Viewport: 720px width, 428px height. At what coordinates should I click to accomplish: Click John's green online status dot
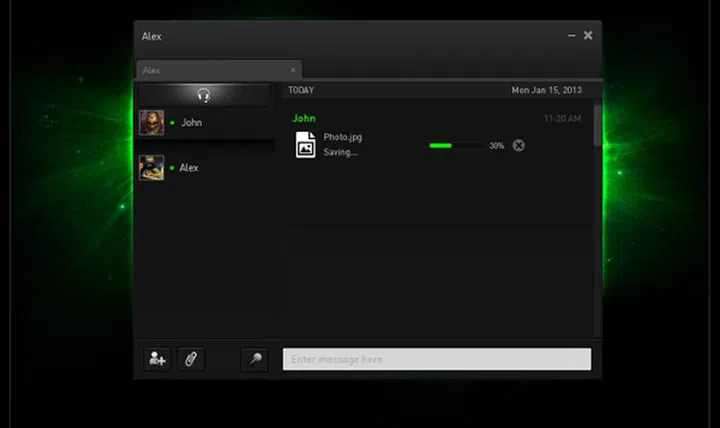pos(172,123)
